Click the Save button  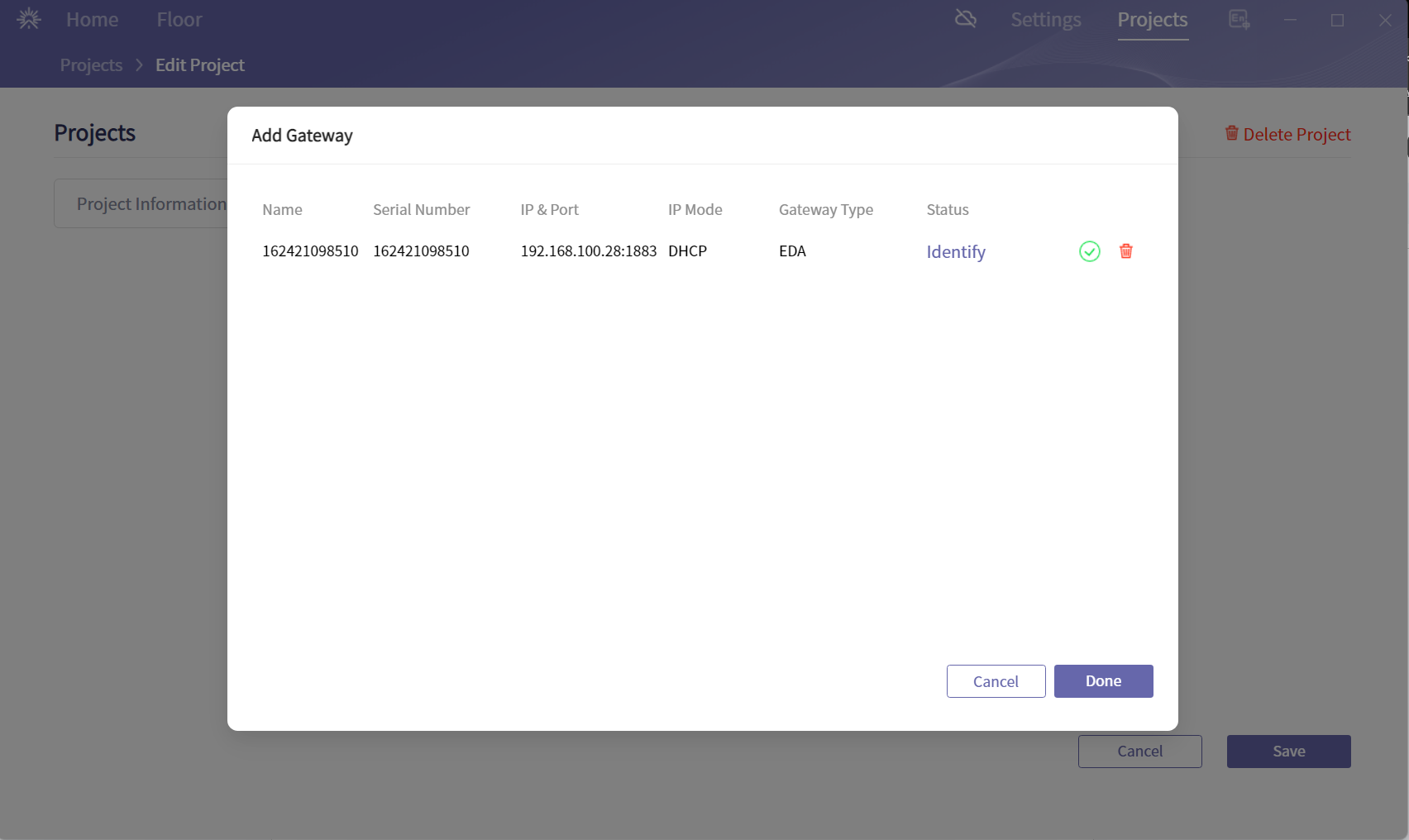[1288, 752]
